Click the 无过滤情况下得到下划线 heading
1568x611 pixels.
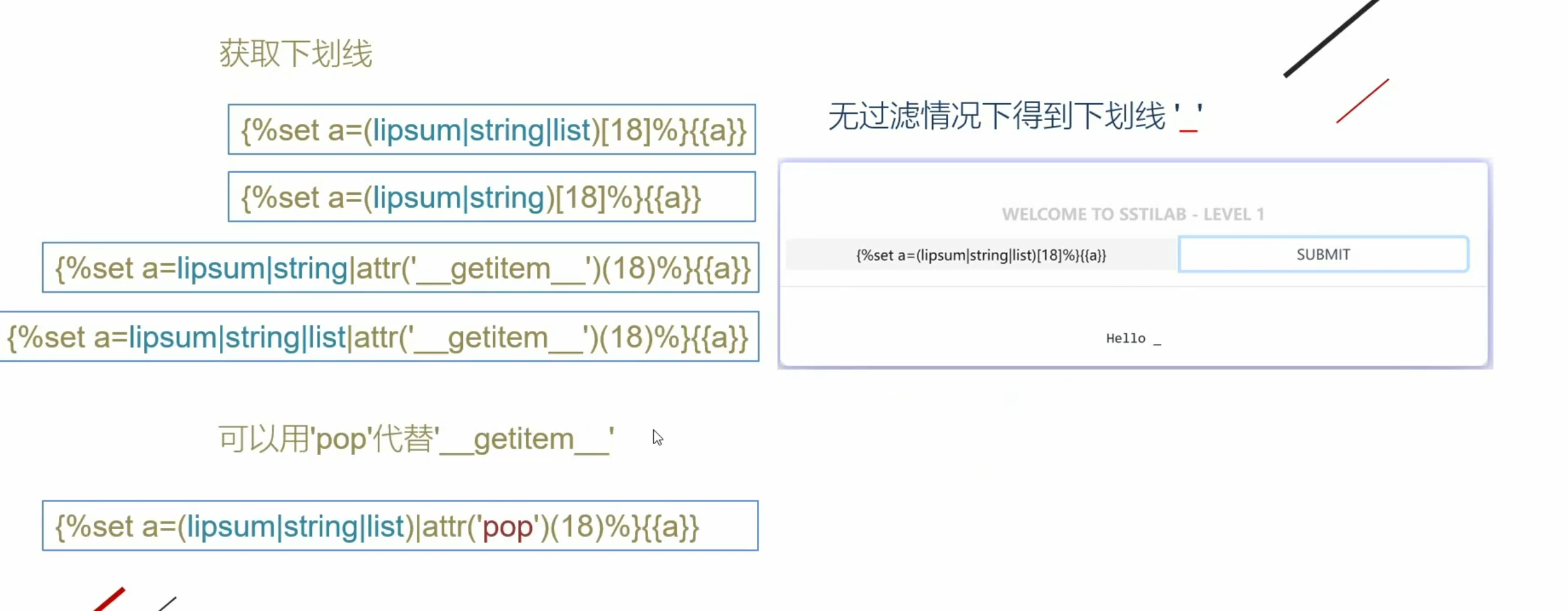point(997,116)
